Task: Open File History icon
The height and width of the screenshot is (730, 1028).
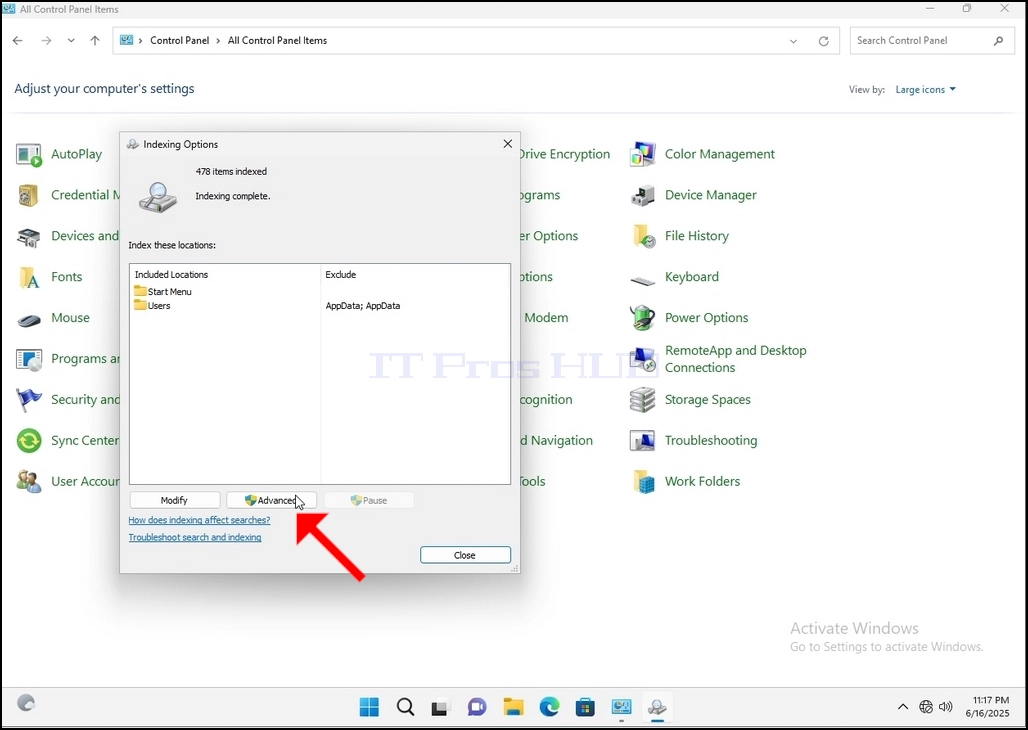Action: click(642, 237)
